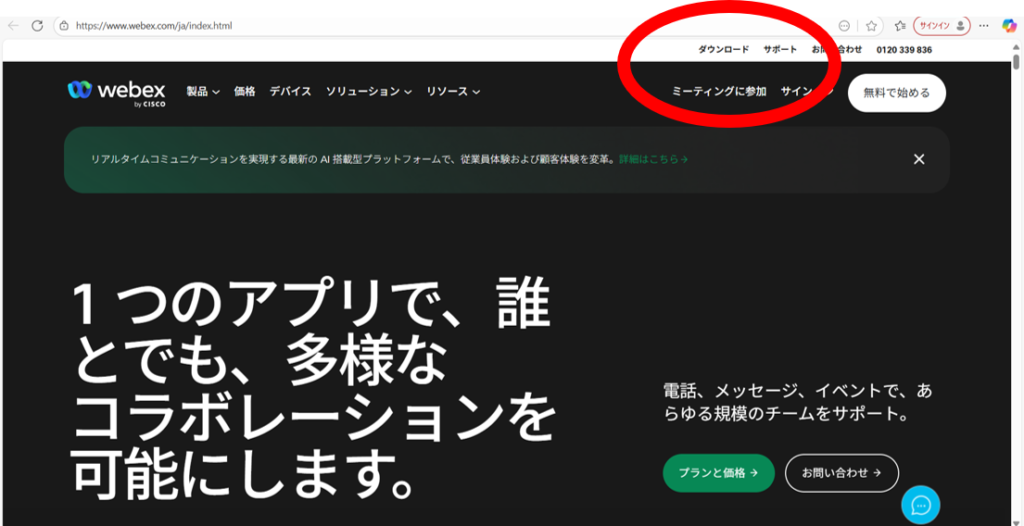Open the デバイス menu item

tap(290, 92)
